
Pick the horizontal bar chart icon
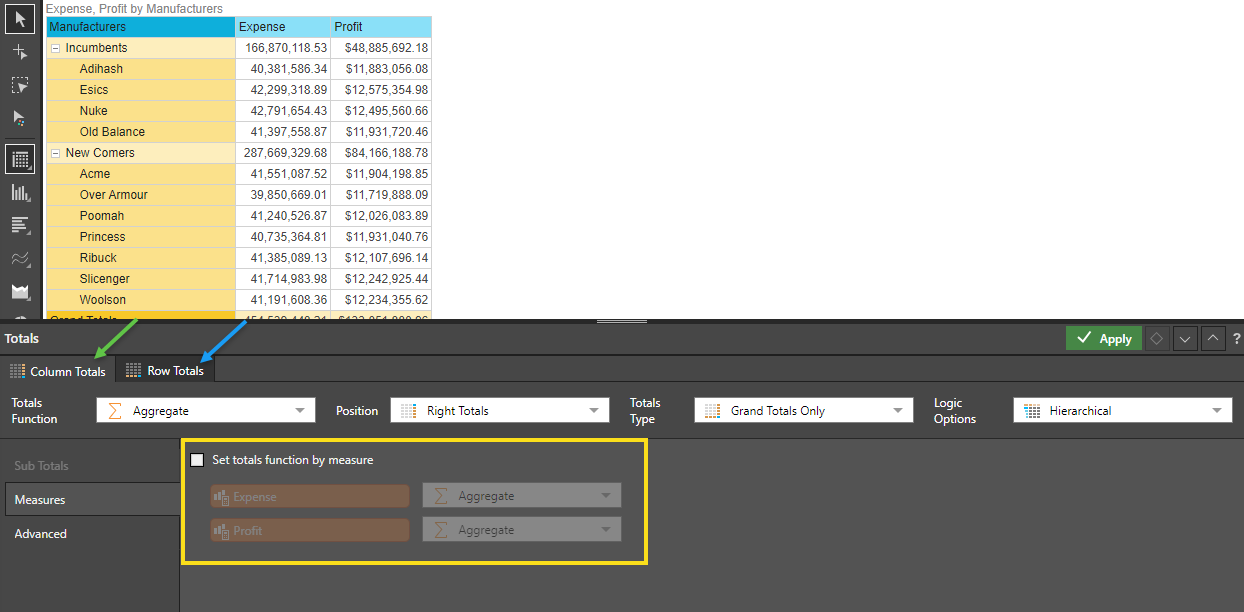click(x=19, y=225)
